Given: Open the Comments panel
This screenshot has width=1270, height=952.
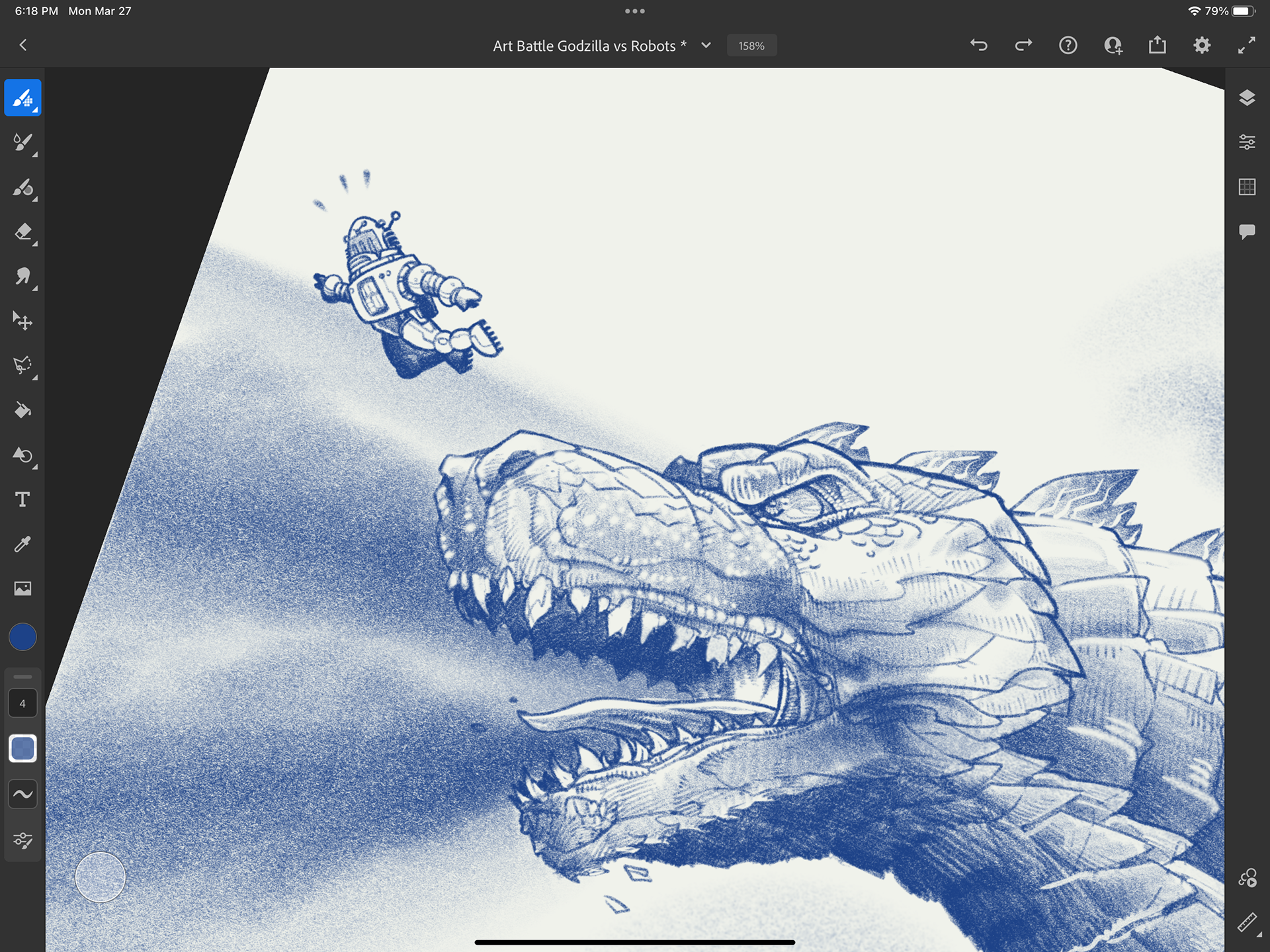Looking at the screenshot, I should pos(1247,232).
